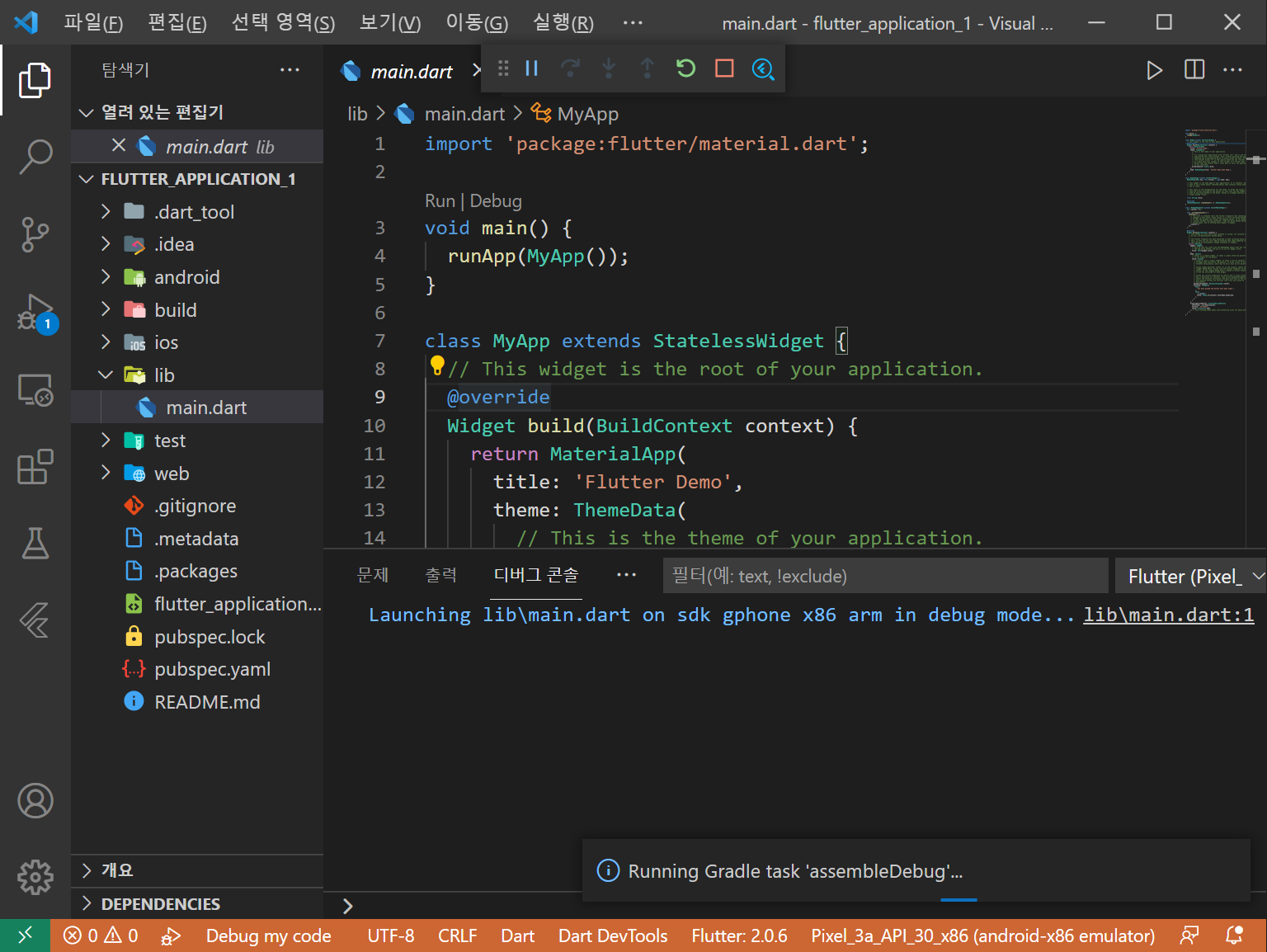Click the Debug CodeLens link above main

point(496,201)
